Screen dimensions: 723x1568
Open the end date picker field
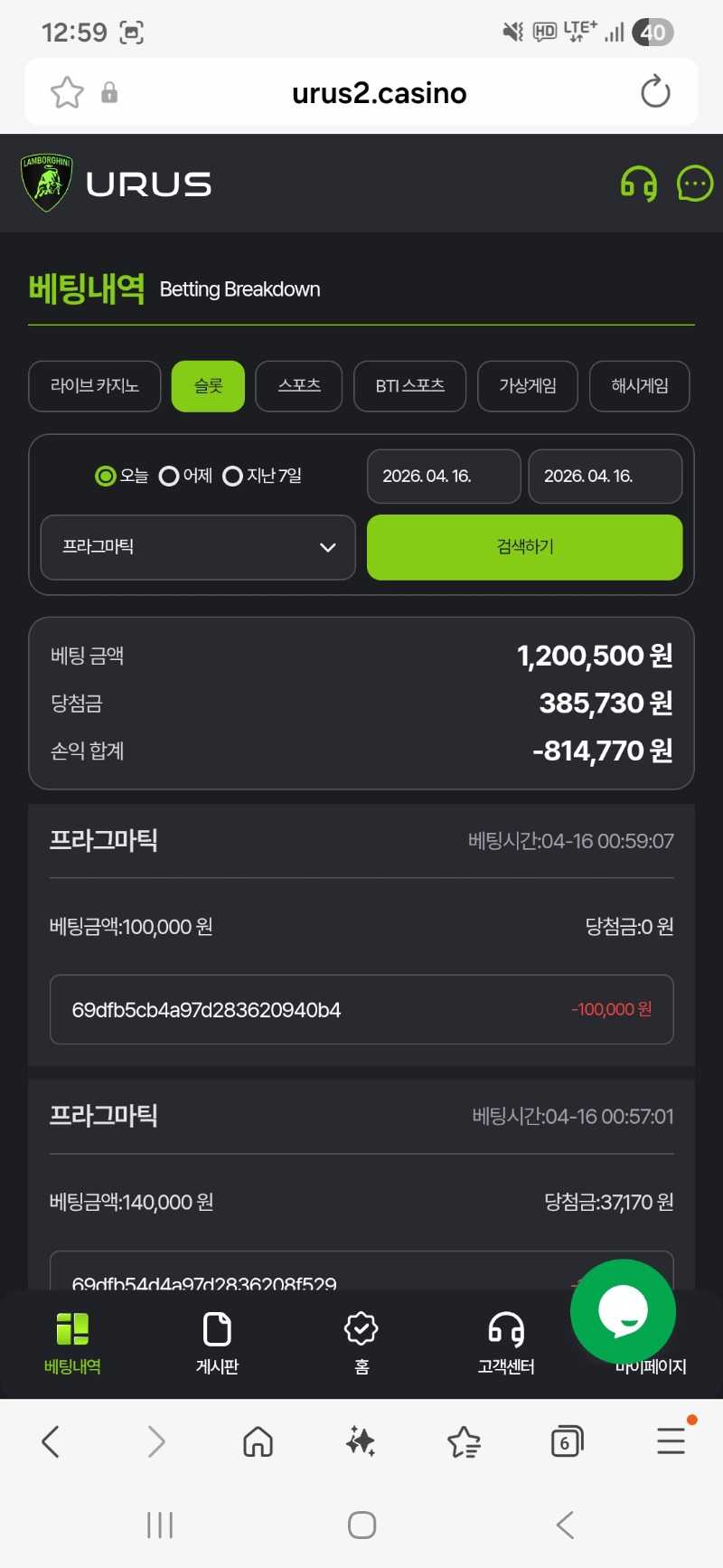coord(605,476)
